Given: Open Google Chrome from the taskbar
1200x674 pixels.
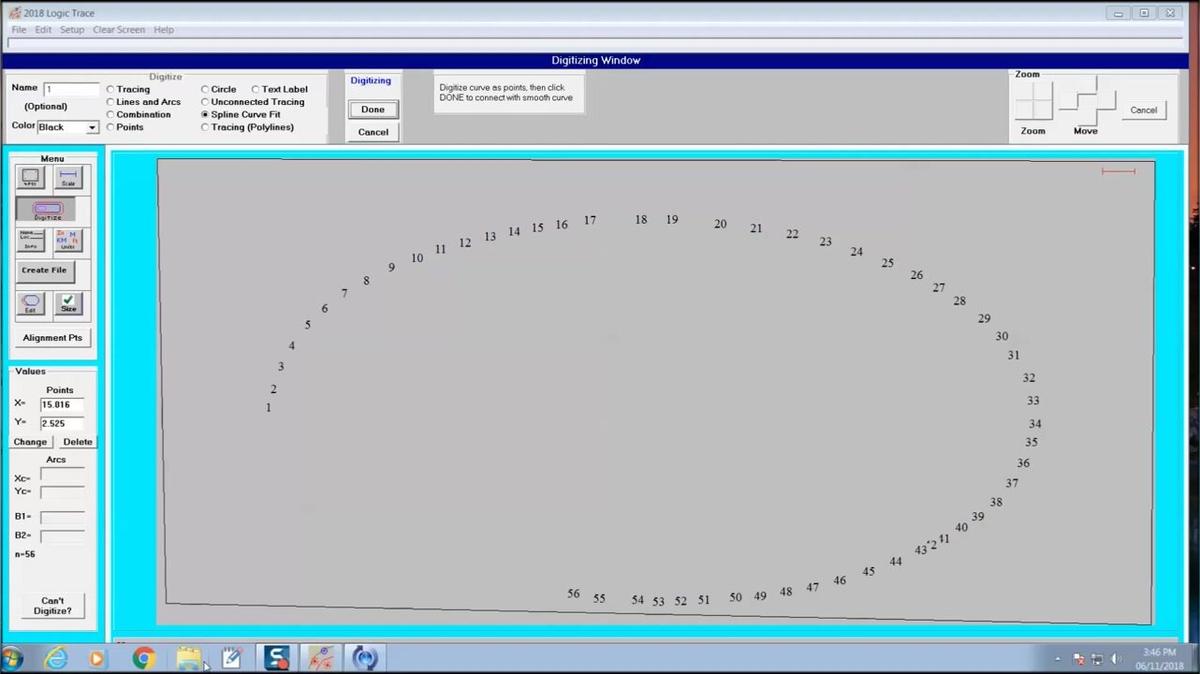Looking at the screenshot, I should point(144,658).
